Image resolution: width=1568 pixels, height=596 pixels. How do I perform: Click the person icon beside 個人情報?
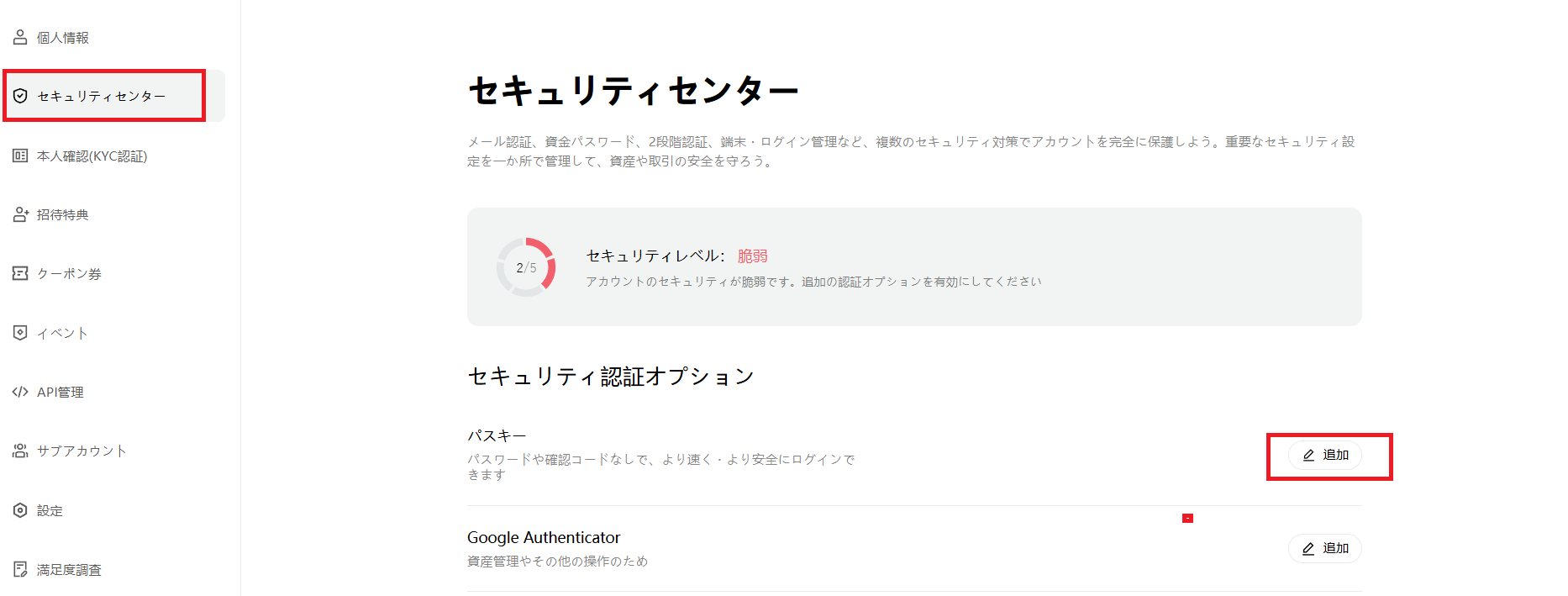point(20,37)
